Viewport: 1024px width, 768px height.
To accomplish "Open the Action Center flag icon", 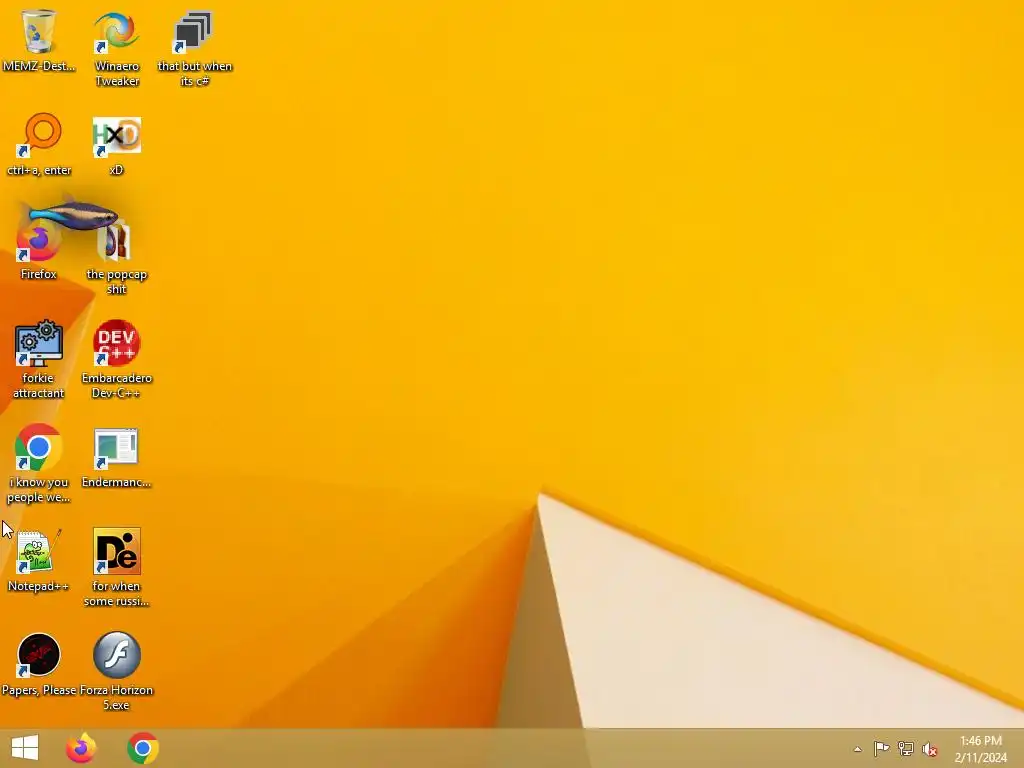I will [x=881, y=748].
